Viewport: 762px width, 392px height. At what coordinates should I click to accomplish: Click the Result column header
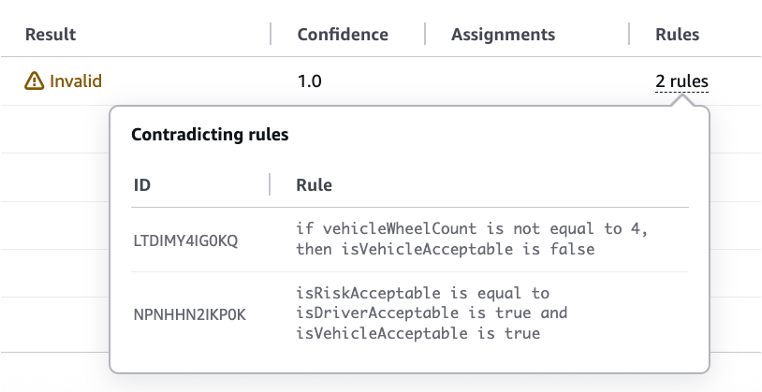51,34
